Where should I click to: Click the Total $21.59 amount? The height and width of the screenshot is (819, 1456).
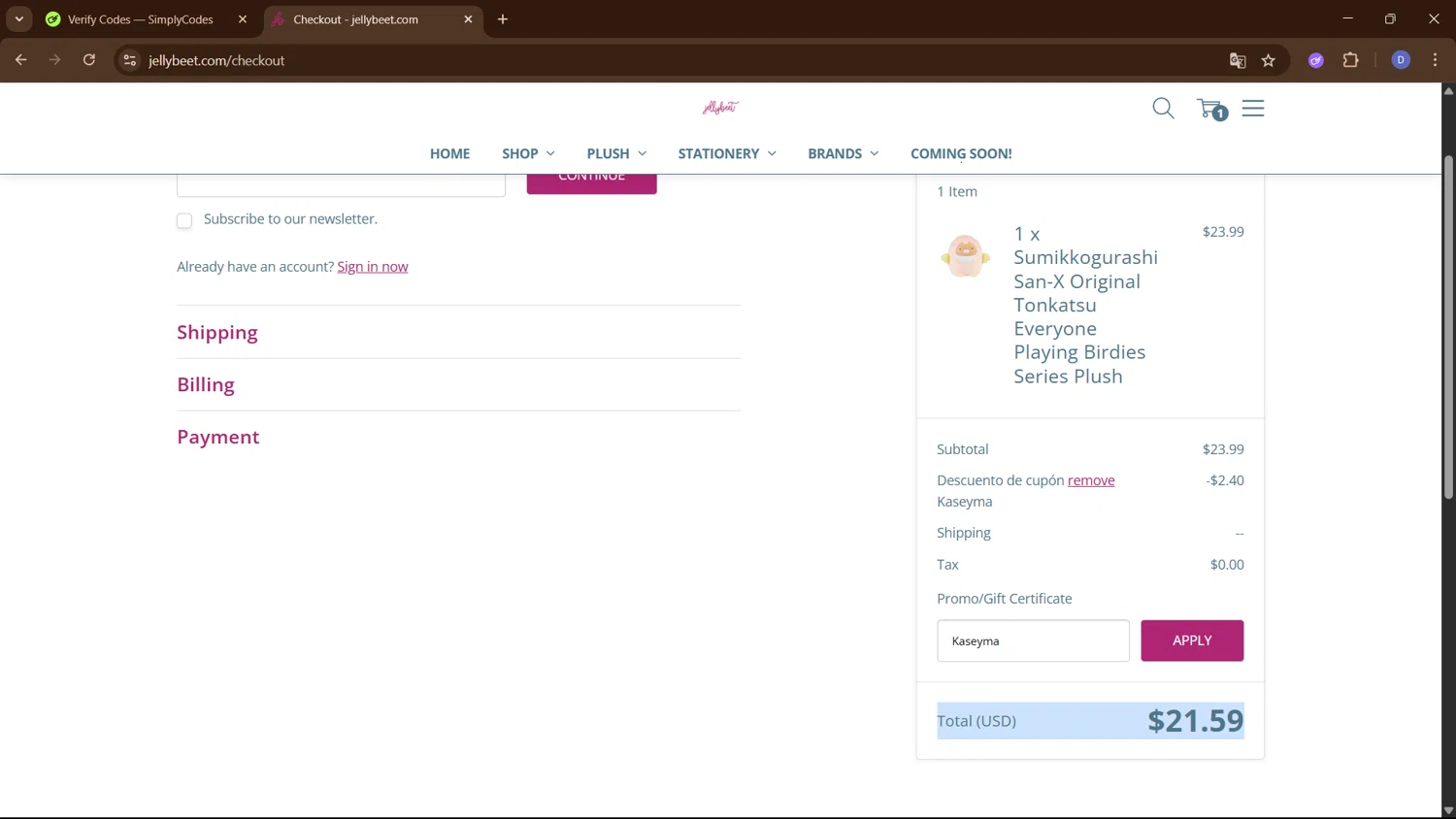1195,720
